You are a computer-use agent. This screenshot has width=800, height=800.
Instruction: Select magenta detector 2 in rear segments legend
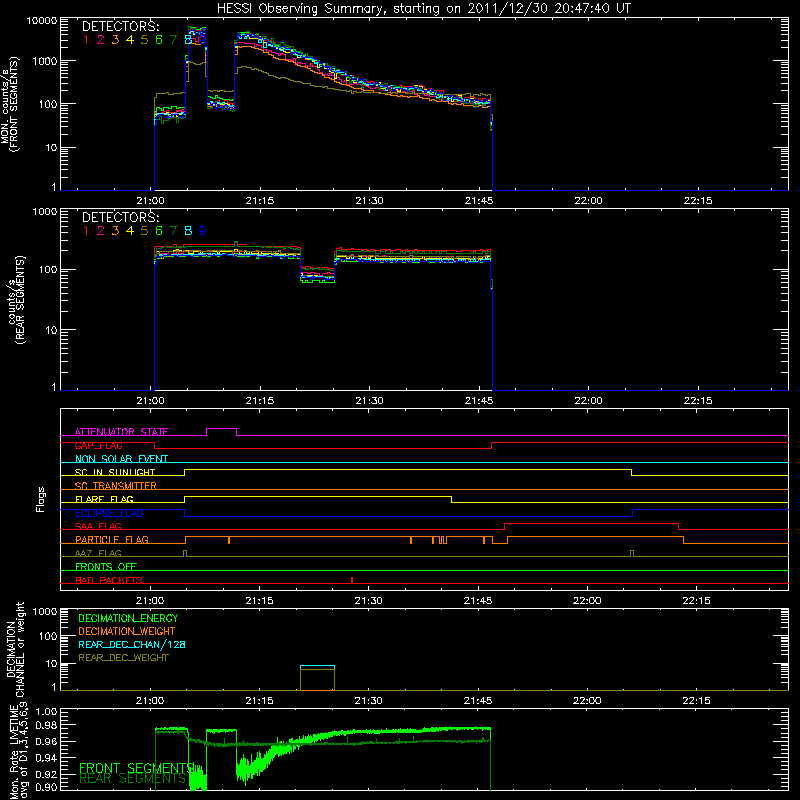[x=101, y=231]
